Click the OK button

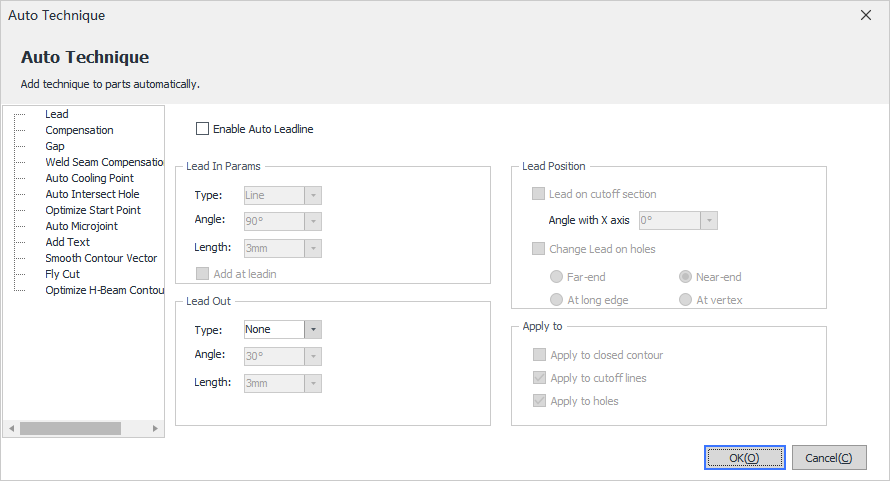point(745,458)
